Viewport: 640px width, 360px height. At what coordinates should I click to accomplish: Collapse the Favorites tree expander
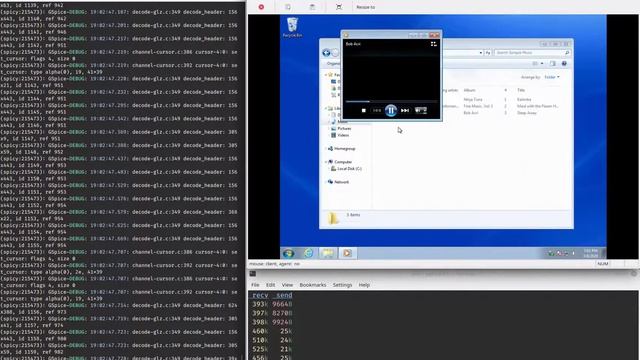[x=326, y=75]
